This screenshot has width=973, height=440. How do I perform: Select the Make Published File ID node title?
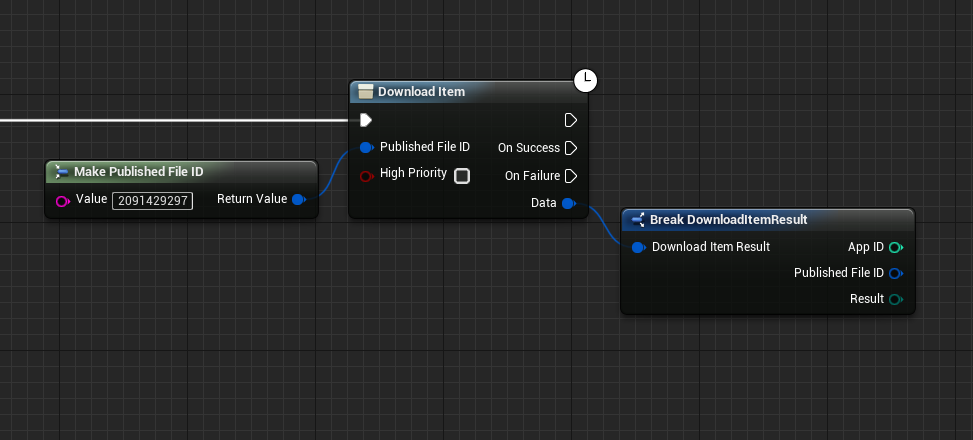(139, 172)
